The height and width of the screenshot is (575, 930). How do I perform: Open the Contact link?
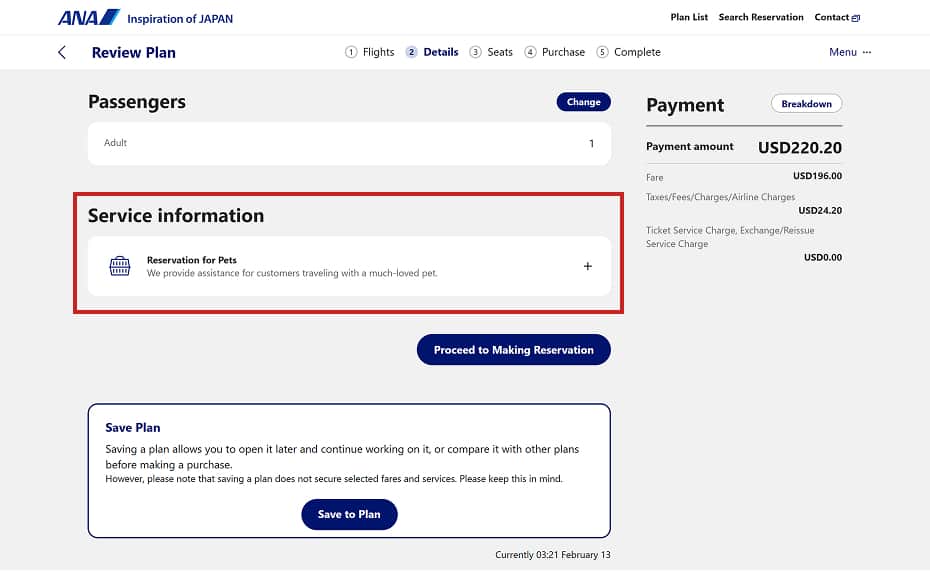[831, 18]
